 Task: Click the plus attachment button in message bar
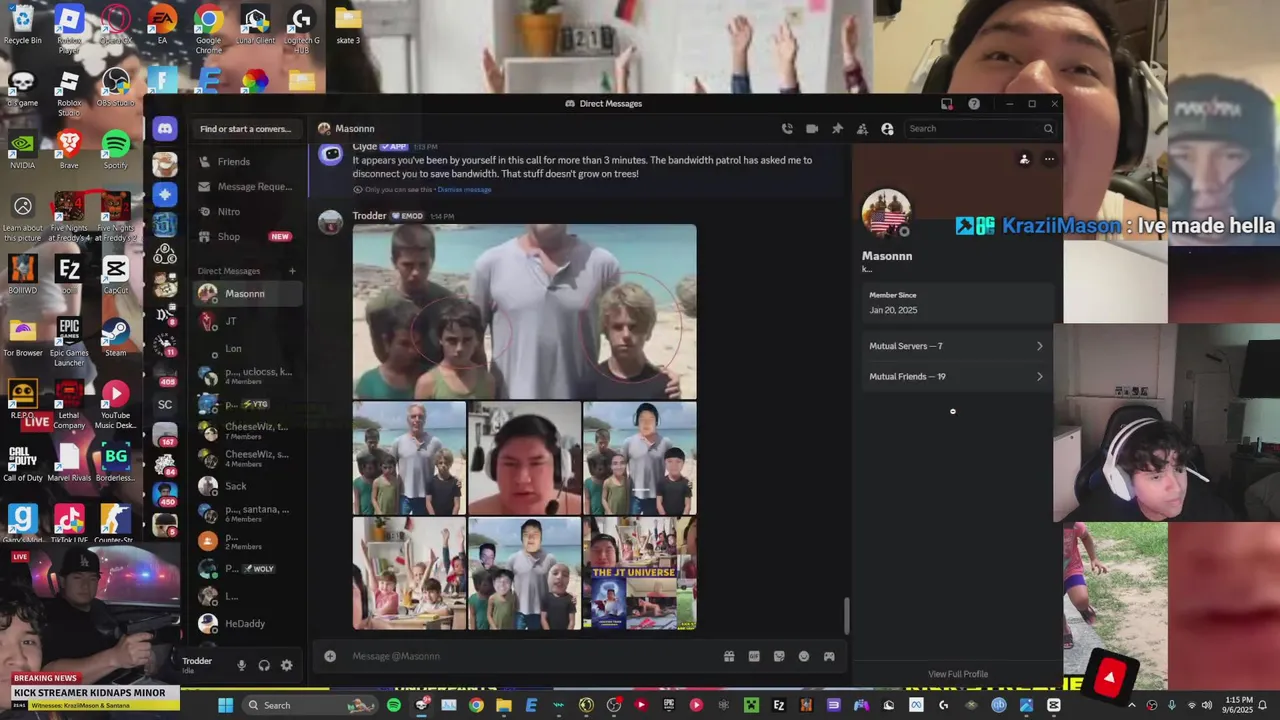(330, 656)
